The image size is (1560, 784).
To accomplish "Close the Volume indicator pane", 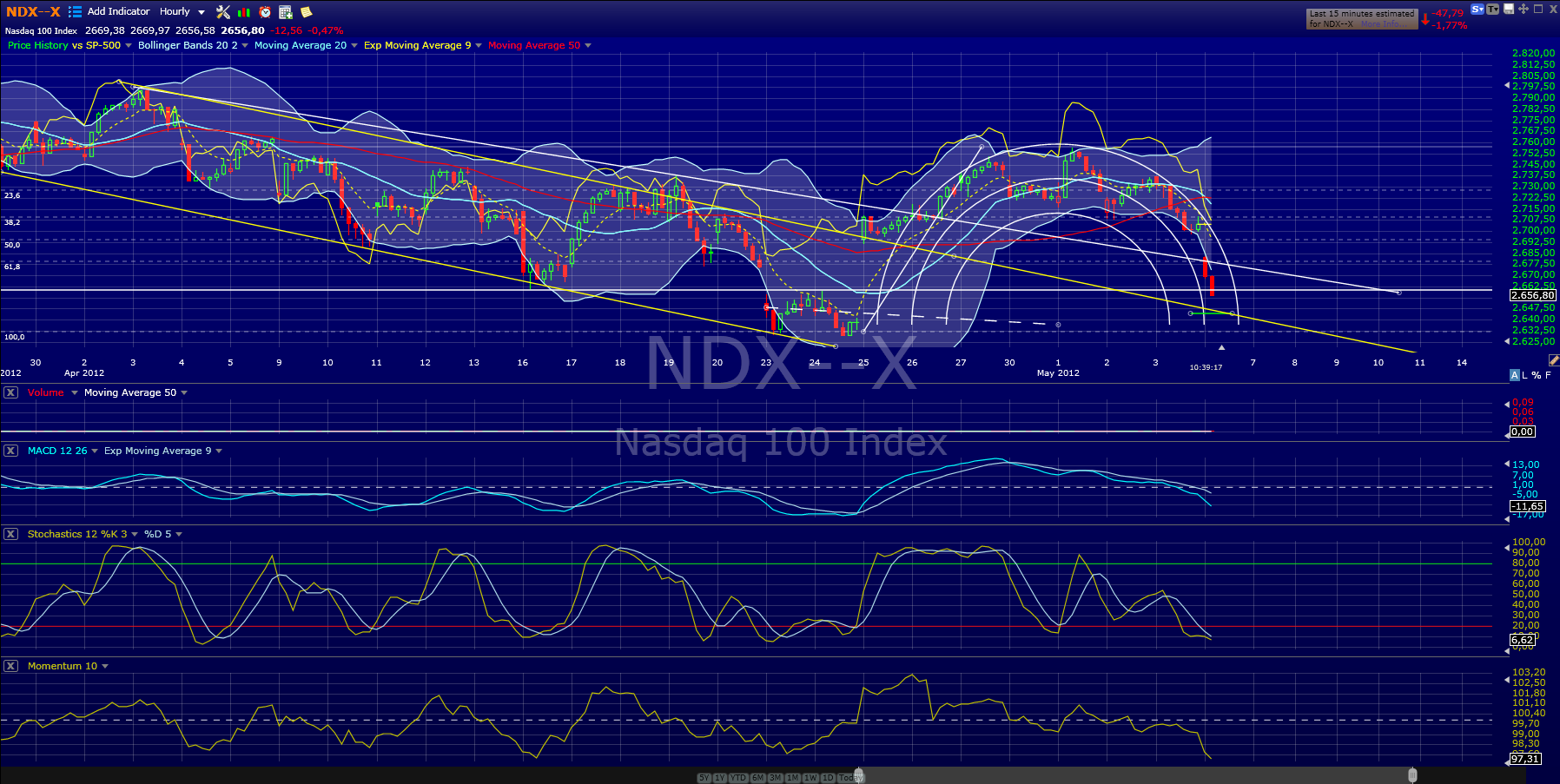I will pyautogui.click(x=10, y=392).
